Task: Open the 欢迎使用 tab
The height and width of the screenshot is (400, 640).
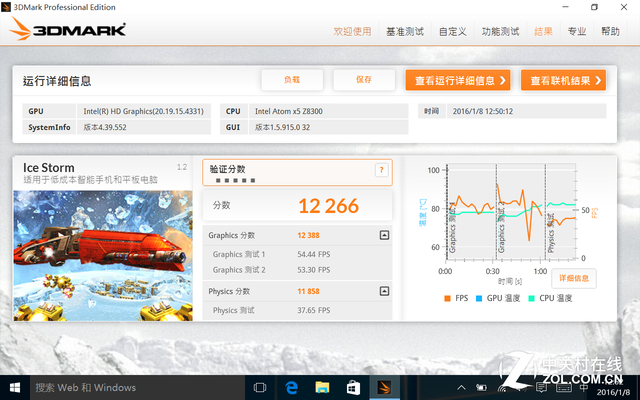Action: pyautogui.click(x=352, y=31)
